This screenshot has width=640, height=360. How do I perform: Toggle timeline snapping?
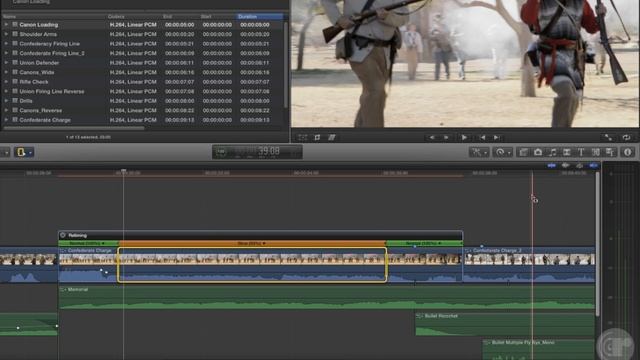click(x=593, y=165)
